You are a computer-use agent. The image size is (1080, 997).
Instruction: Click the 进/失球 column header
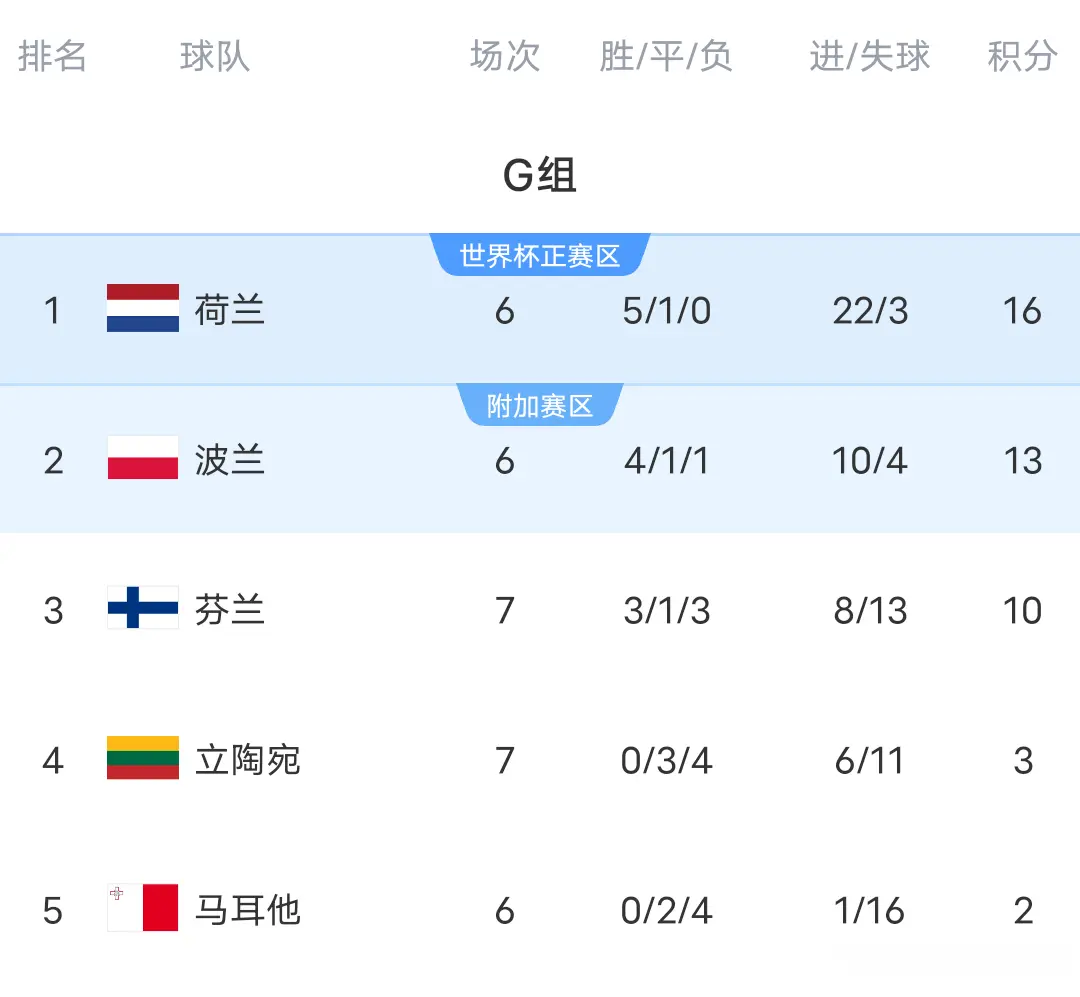tap(869, 58)
